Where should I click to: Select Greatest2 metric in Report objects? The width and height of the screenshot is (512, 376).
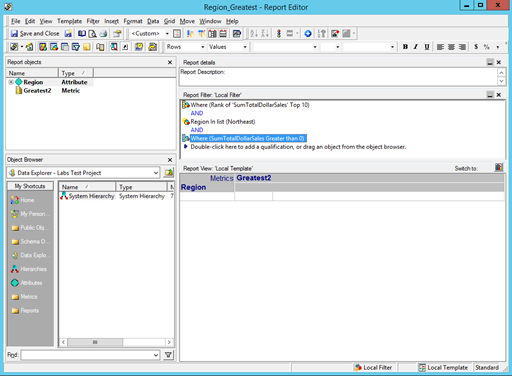(37, 91)
